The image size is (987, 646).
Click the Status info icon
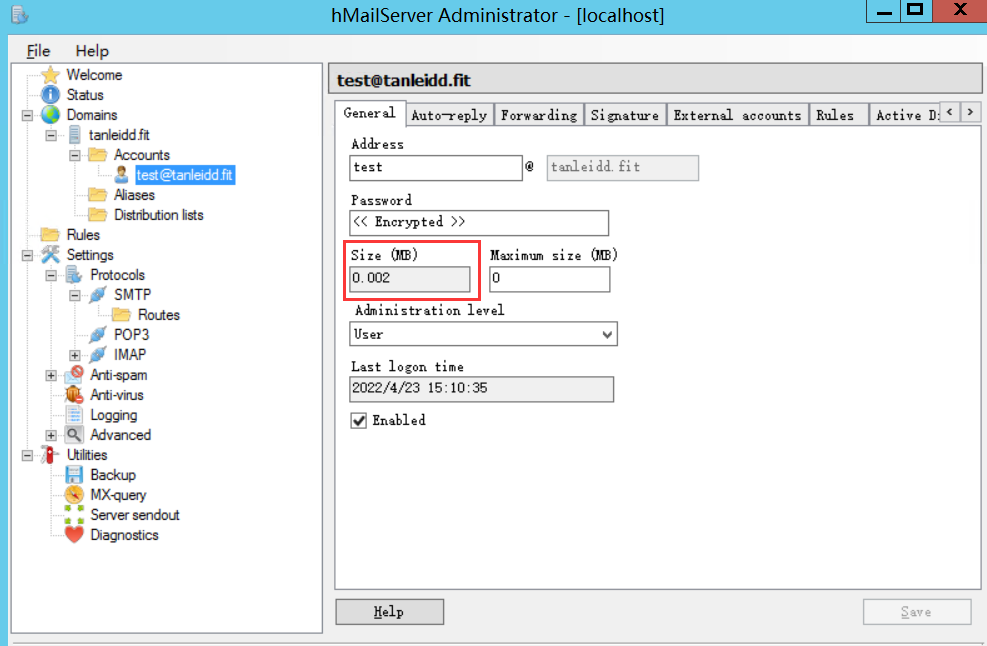click(x=50, y=95)
